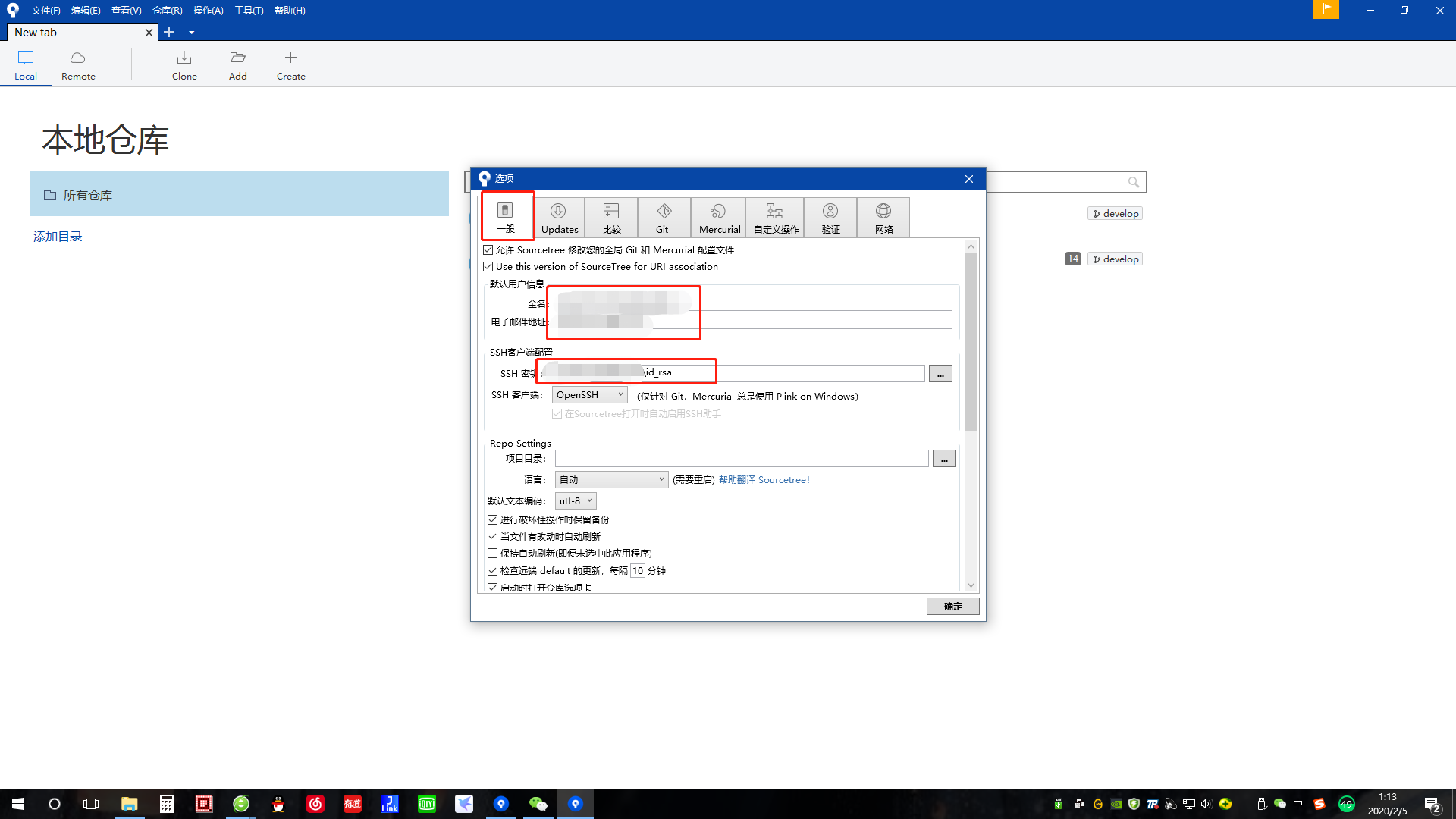Click the Create repository plus icon
This screenshot has height=819, width=1456.
click(290, 65)
